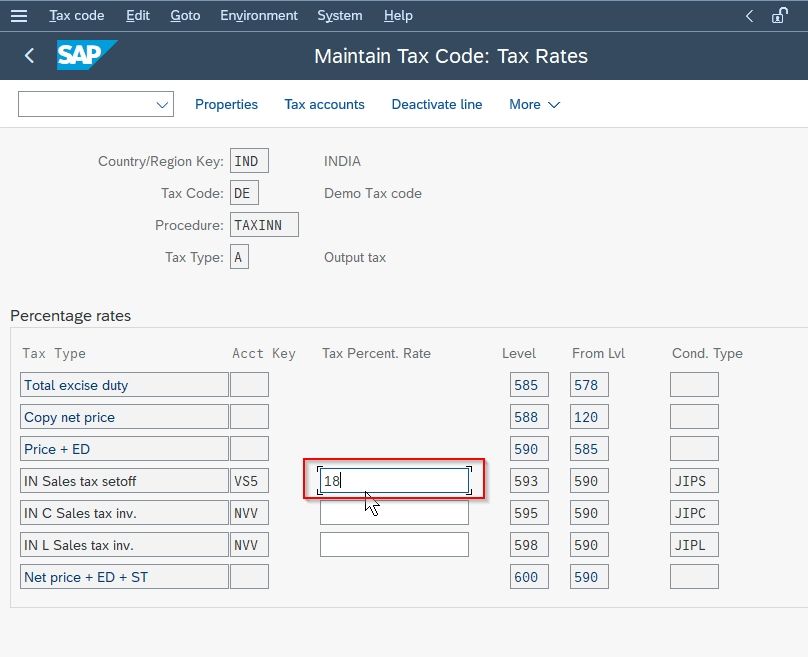808x657 pixels.
Task: Click From Lvl value 578
Action: point(589,385)
